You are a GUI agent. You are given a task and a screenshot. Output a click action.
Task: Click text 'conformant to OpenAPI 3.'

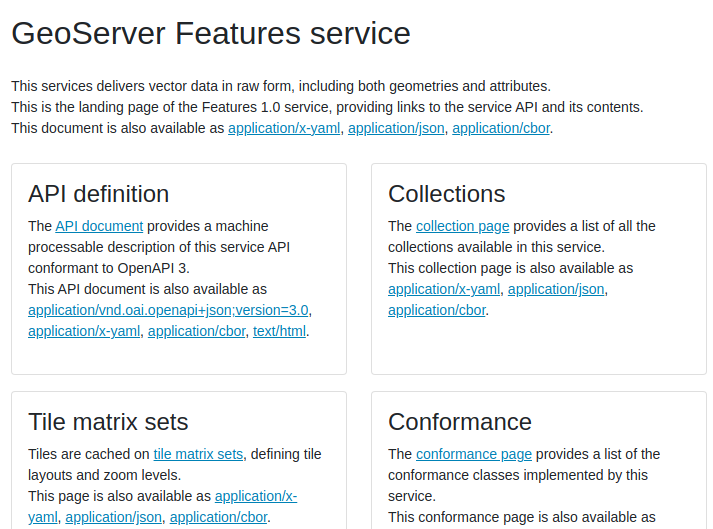[109, 268]
